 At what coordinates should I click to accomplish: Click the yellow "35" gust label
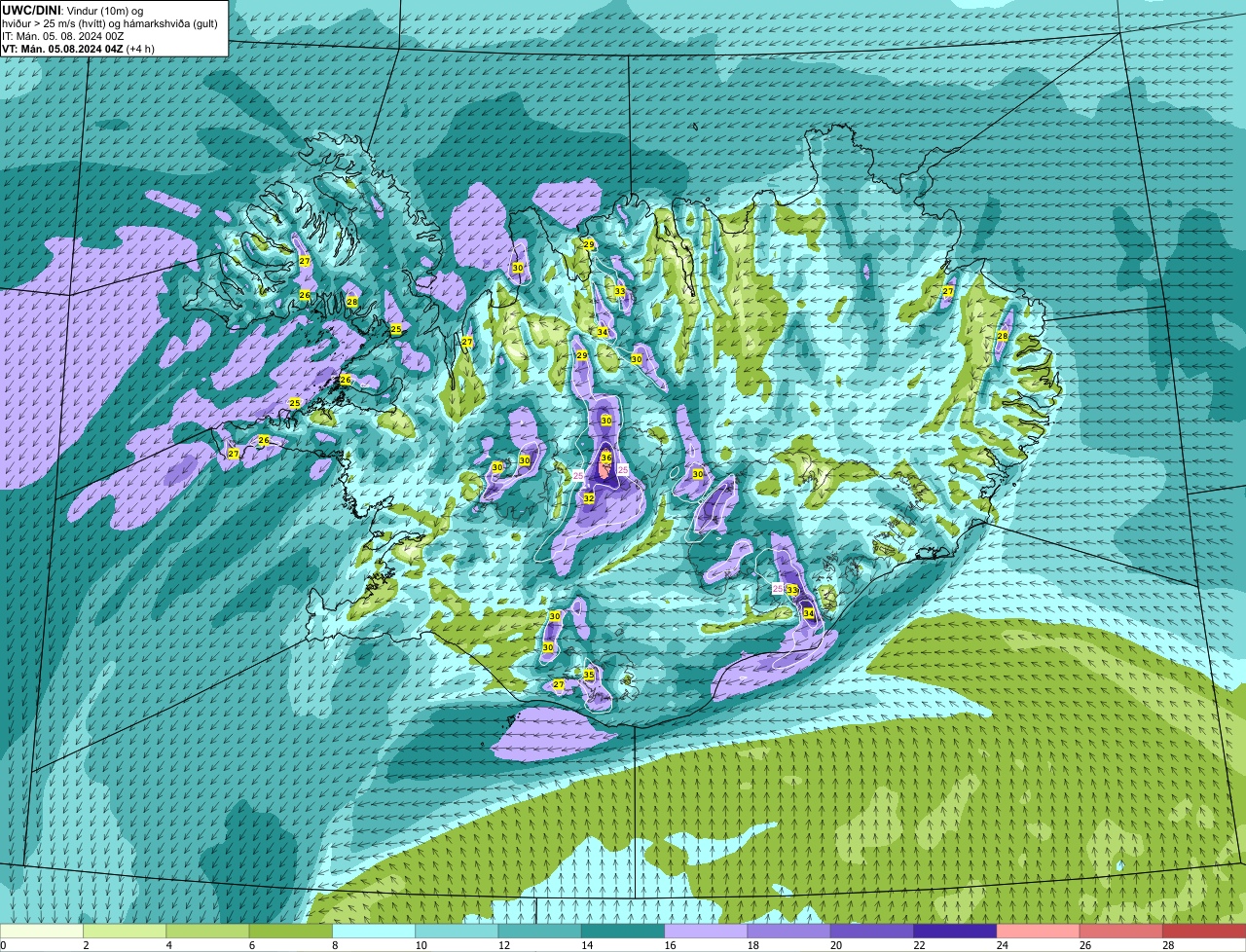click(x=588, y=675)
